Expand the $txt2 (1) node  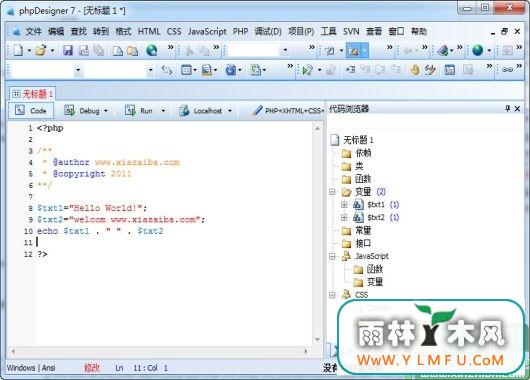tap(344, 217)
